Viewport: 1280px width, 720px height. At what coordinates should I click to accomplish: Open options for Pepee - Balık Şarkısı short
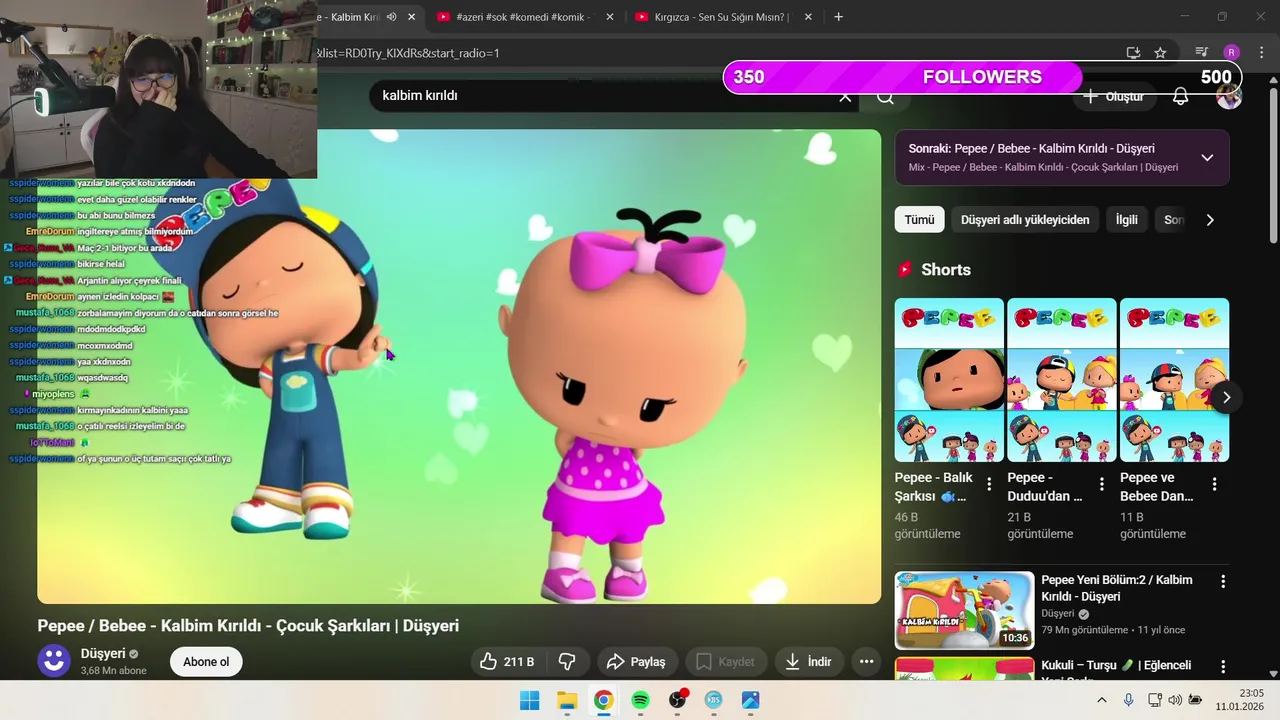coord(989,484)
